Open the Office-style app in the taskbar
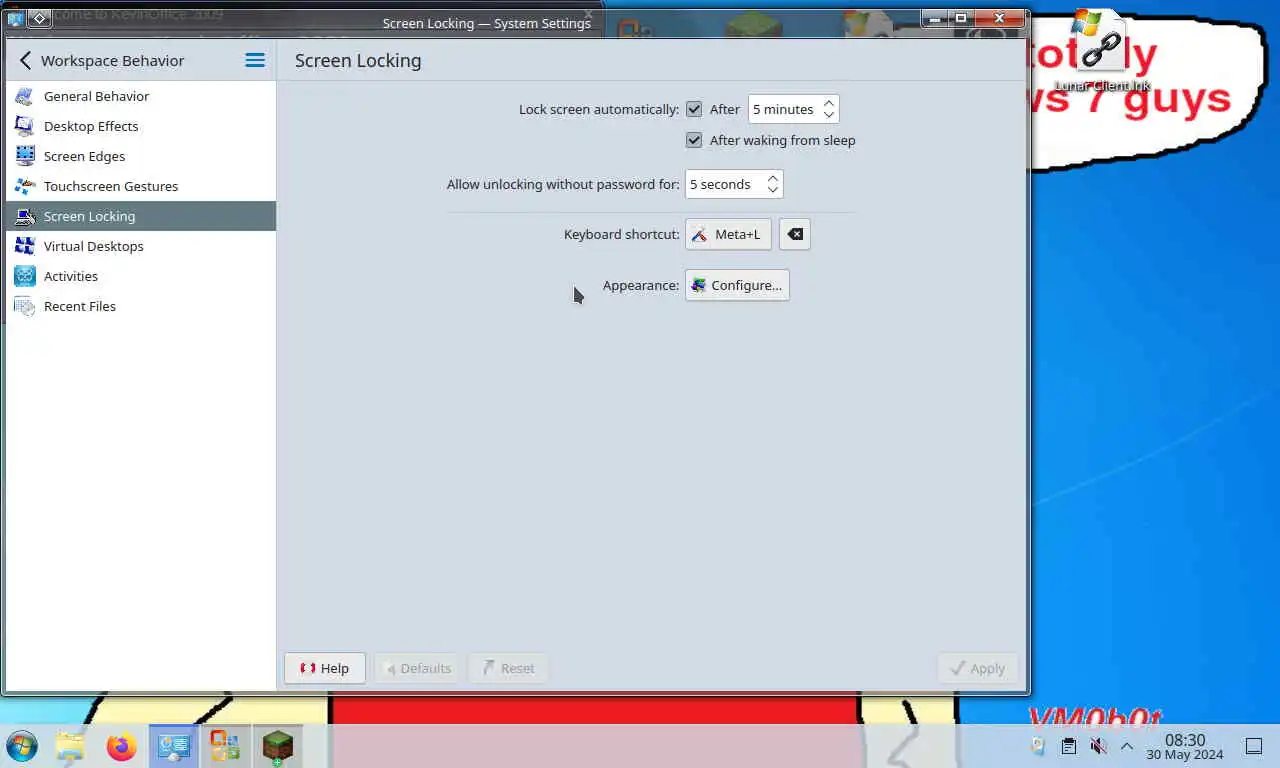This screenshot has width=1280, height=768. pyautogui.click(x=225, y=746)
